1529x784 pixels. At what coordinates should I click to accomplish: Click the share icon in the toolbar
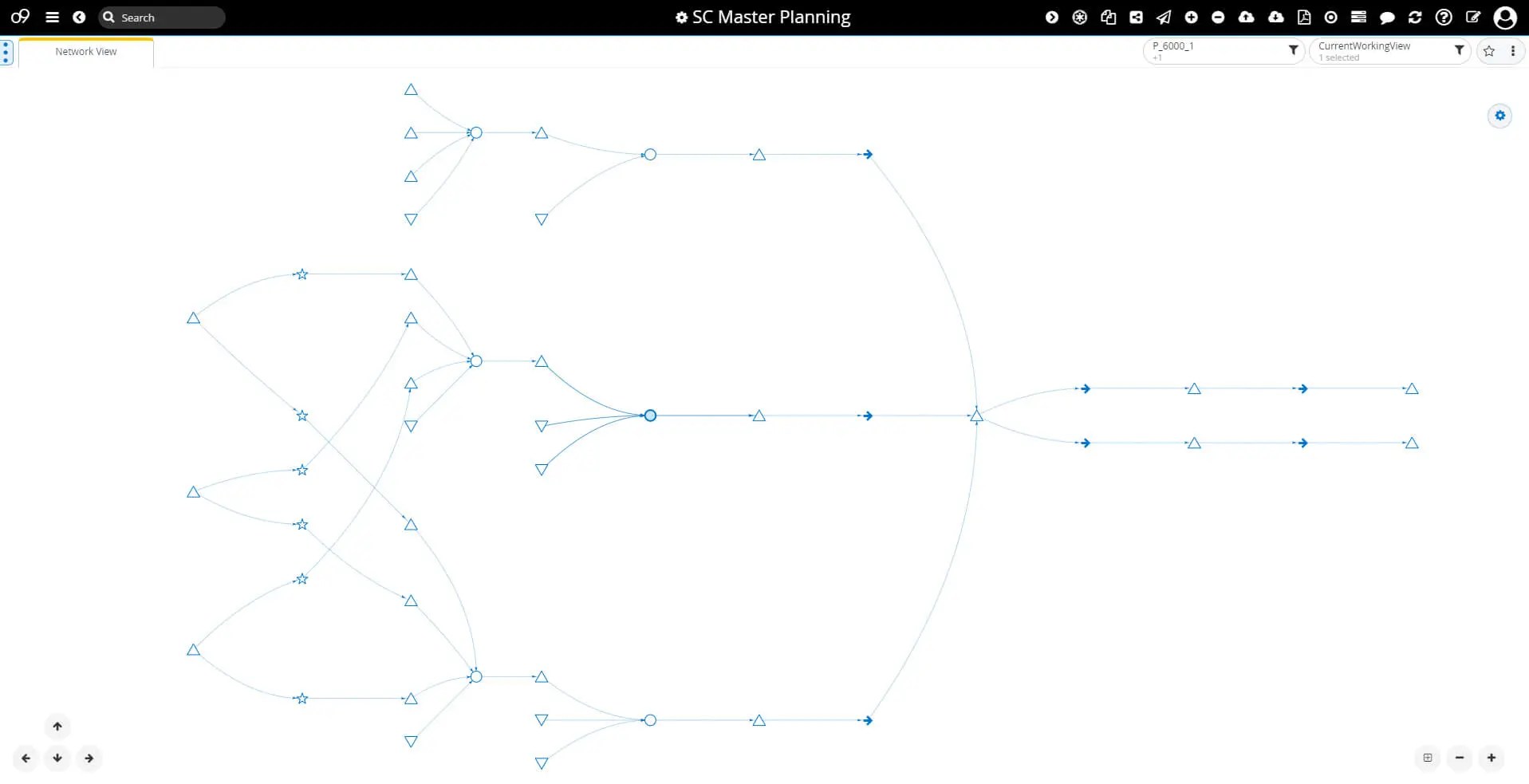pyautogui.click(x=1136, y=17)
